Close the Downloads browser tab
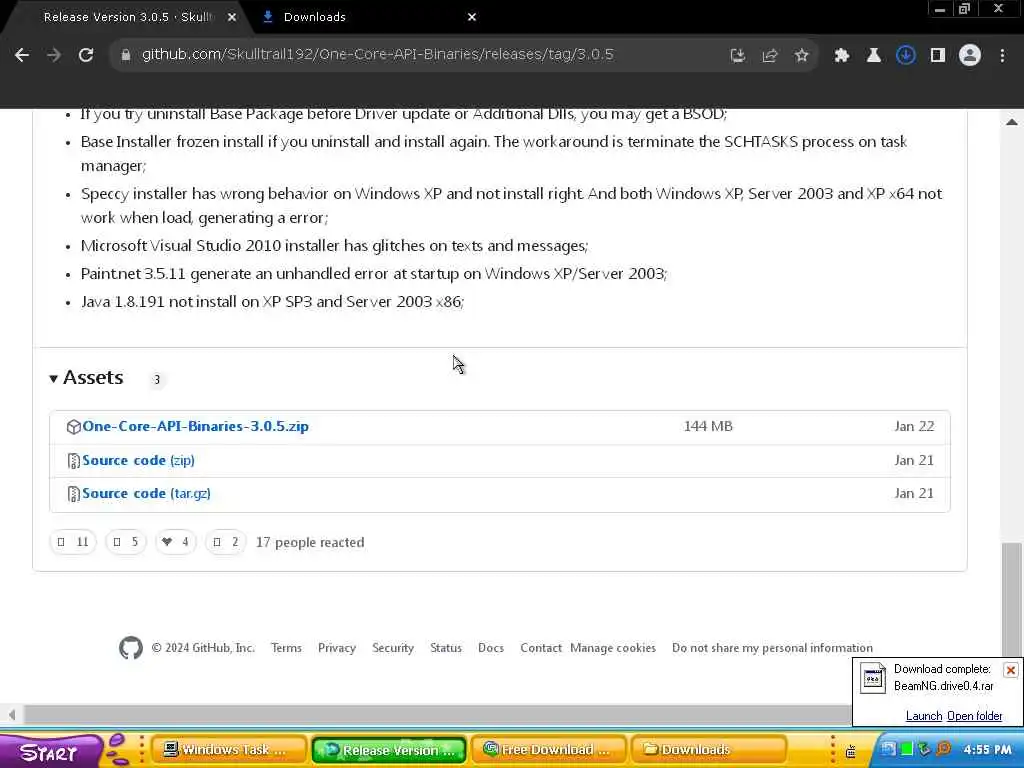The image size is (1024, 768). pos(472,17)
